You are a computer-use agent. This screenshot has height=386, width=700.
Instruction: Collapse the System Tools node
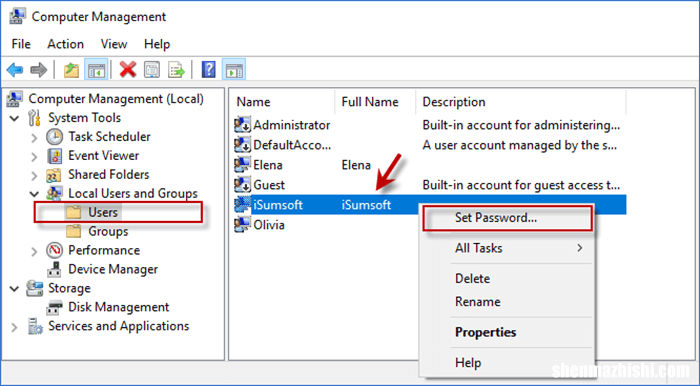[14, 119]
